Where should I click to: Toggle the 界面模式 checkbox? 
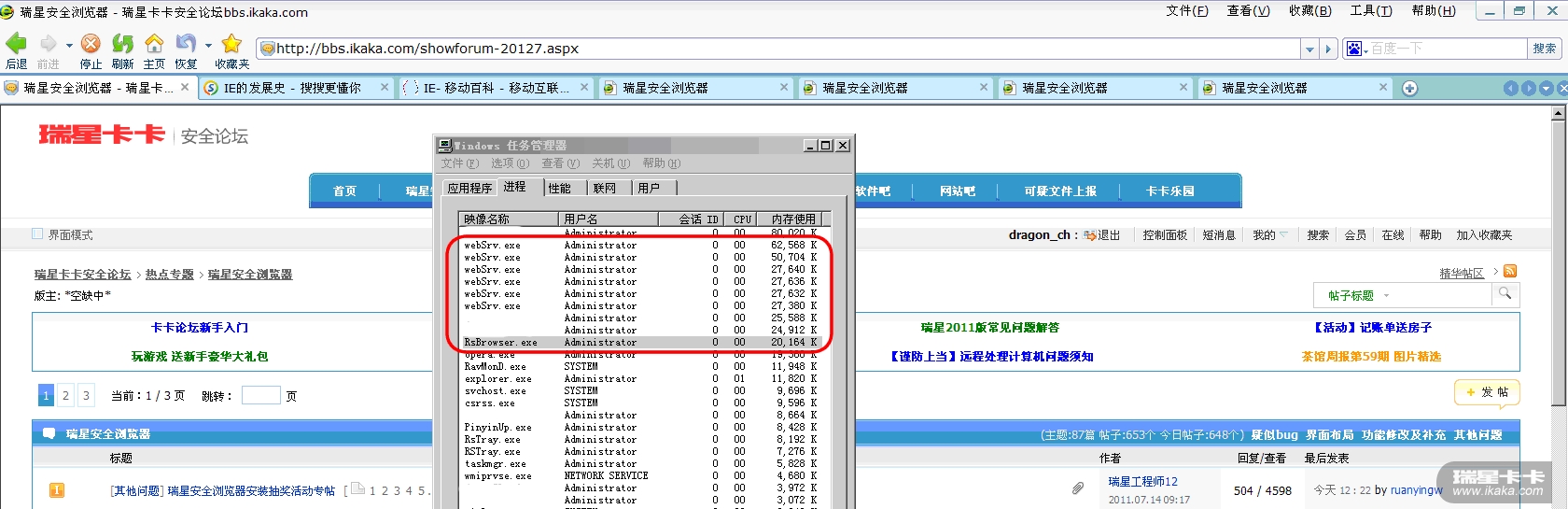pyautogui.click(x=37, y=233)
